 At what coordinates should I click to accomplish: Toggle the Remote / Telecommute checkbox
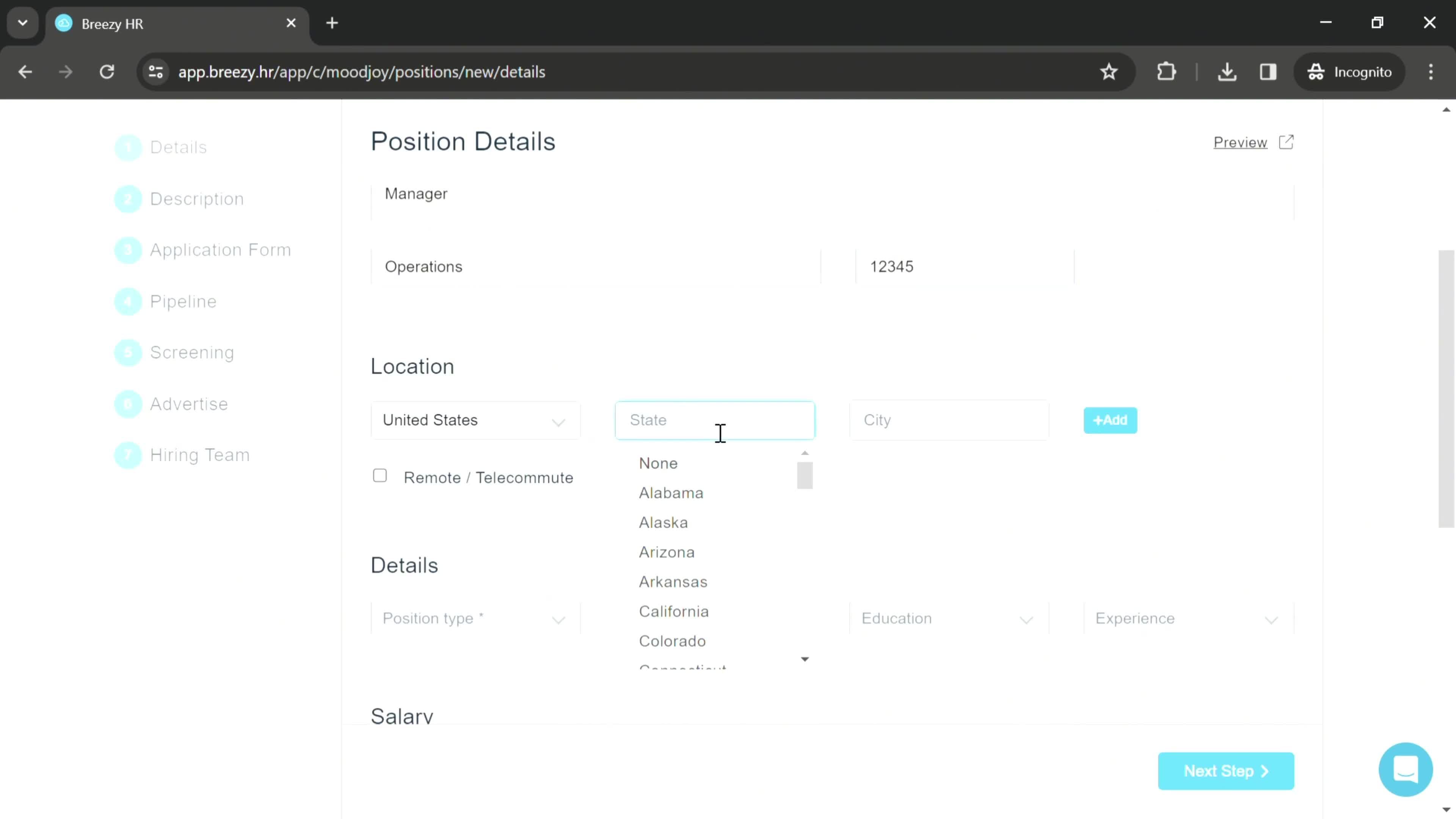click(x=381, y=477)
